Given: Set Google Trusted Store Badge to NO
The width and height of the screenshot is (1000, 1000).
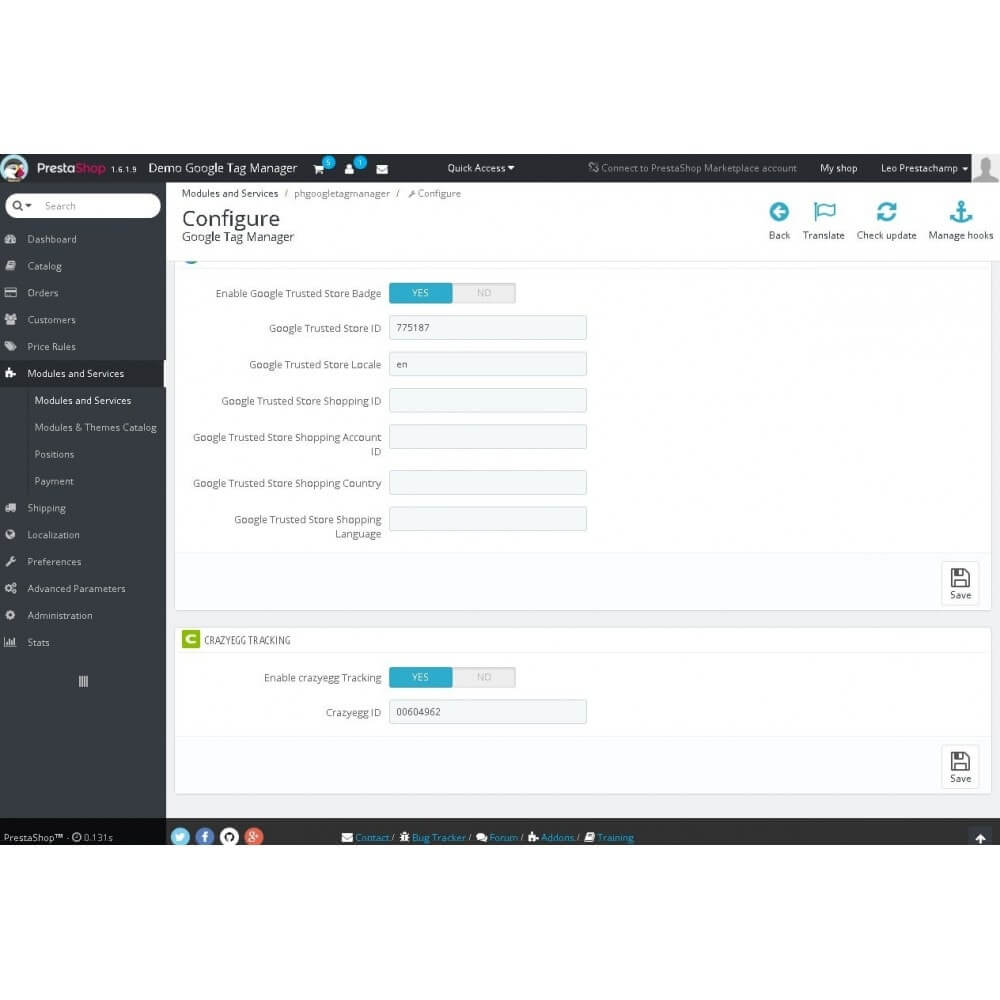Looking at the screenshot, I should (x=483, y=293).
